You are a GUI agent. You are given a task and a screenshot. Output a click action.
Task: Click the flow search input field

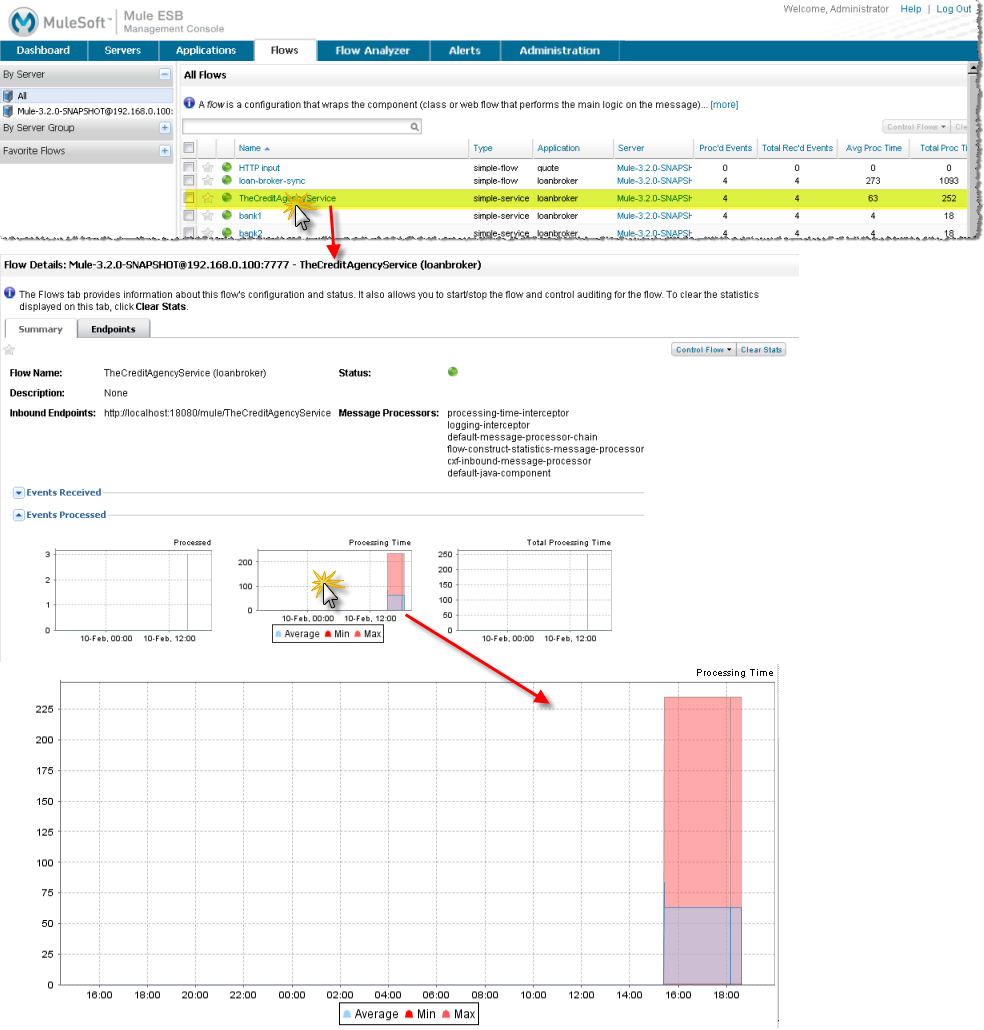(x=296, y=127)
